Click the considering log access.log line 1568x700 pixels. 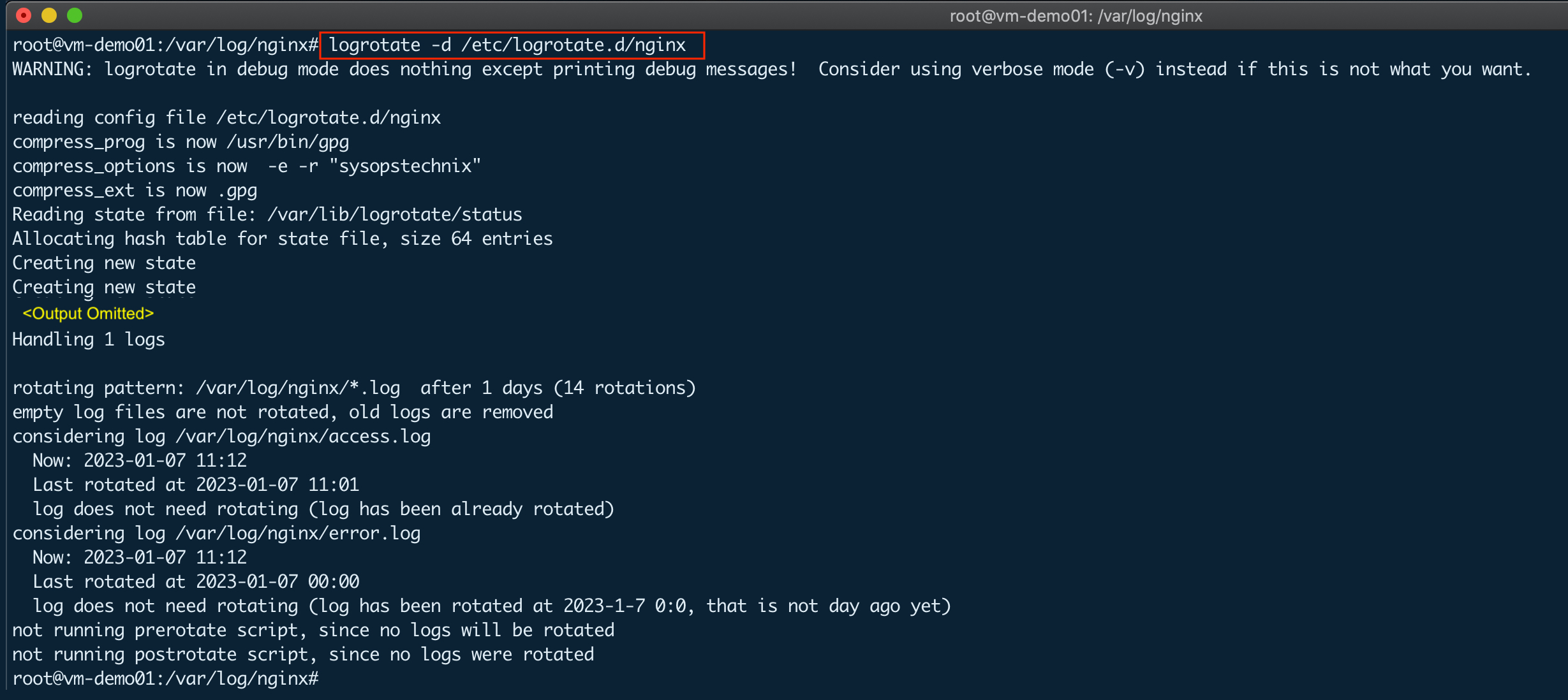pyautogui.click(x=221, y=437)
